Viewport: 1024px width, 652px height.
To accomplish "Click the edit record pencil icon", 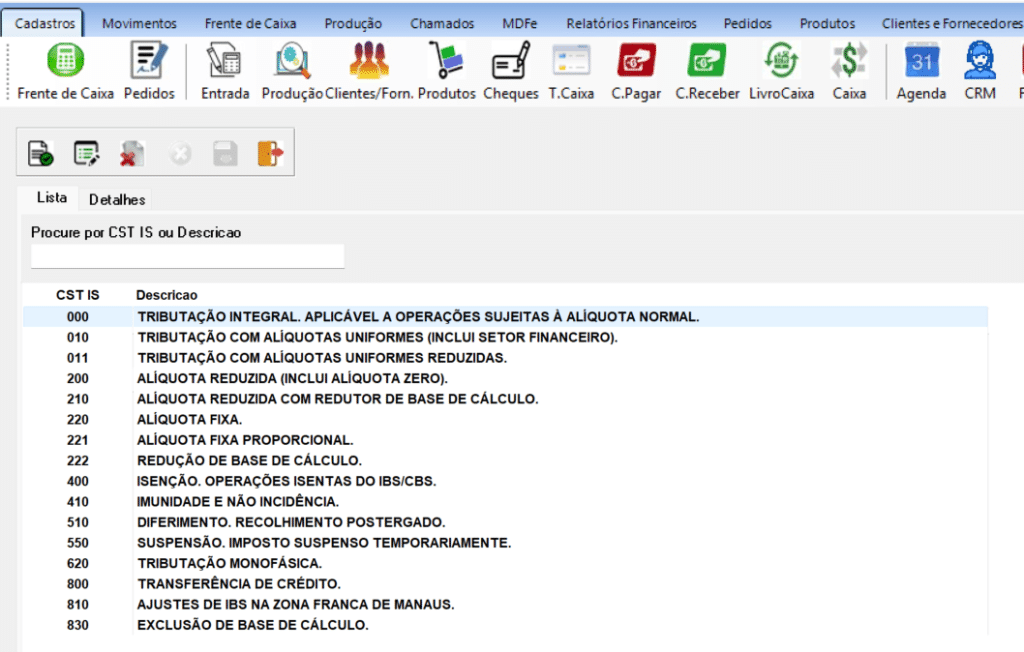I will 86,153.
